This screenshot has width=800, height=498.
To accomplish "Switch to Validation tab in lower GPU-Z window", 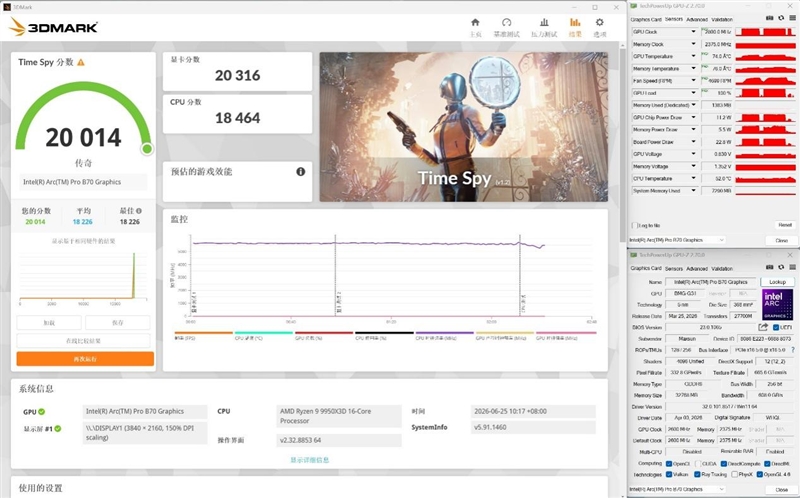I will [x=722, y=268].
